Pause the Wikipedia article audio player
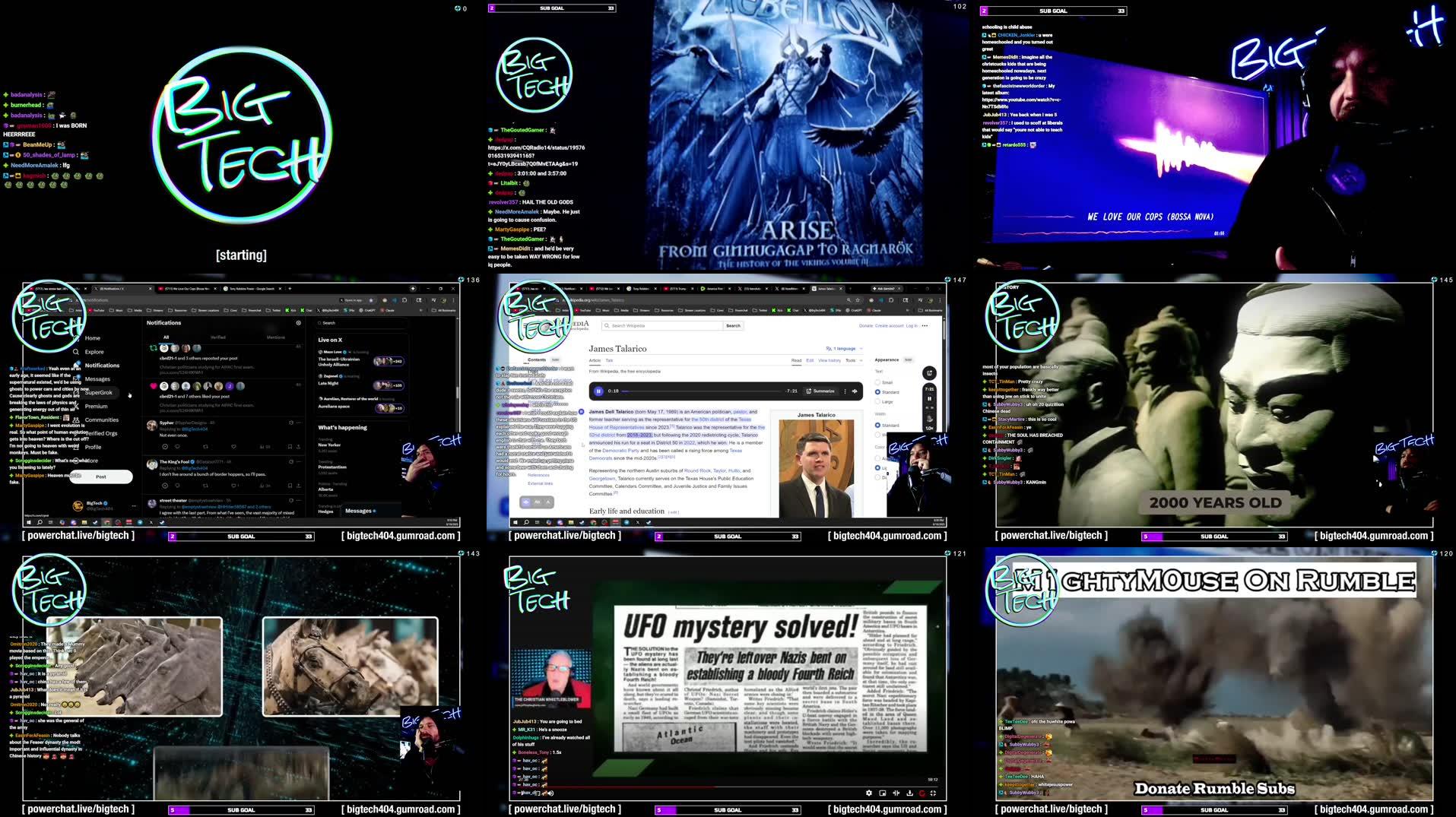The height and width of the screenshot is (817, 1456). (598, 391)
